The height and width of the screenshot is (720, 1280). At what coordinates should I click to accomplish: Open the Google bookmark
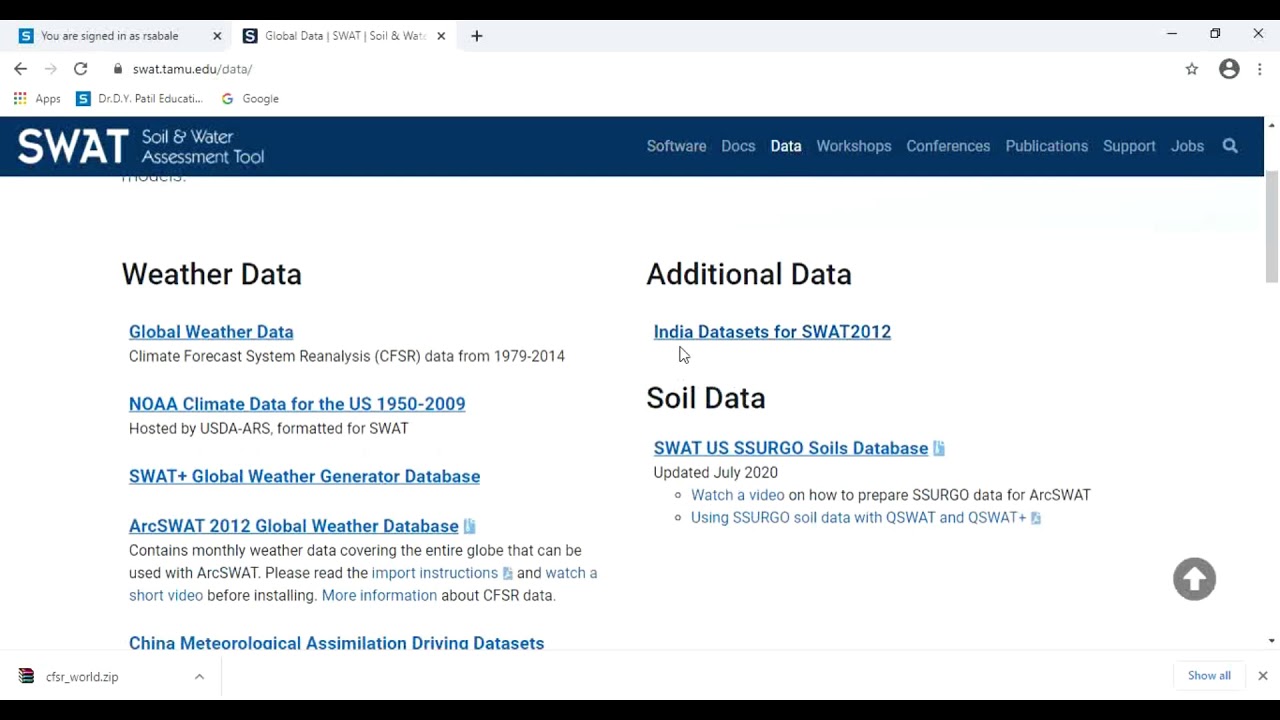pos(250,99)
